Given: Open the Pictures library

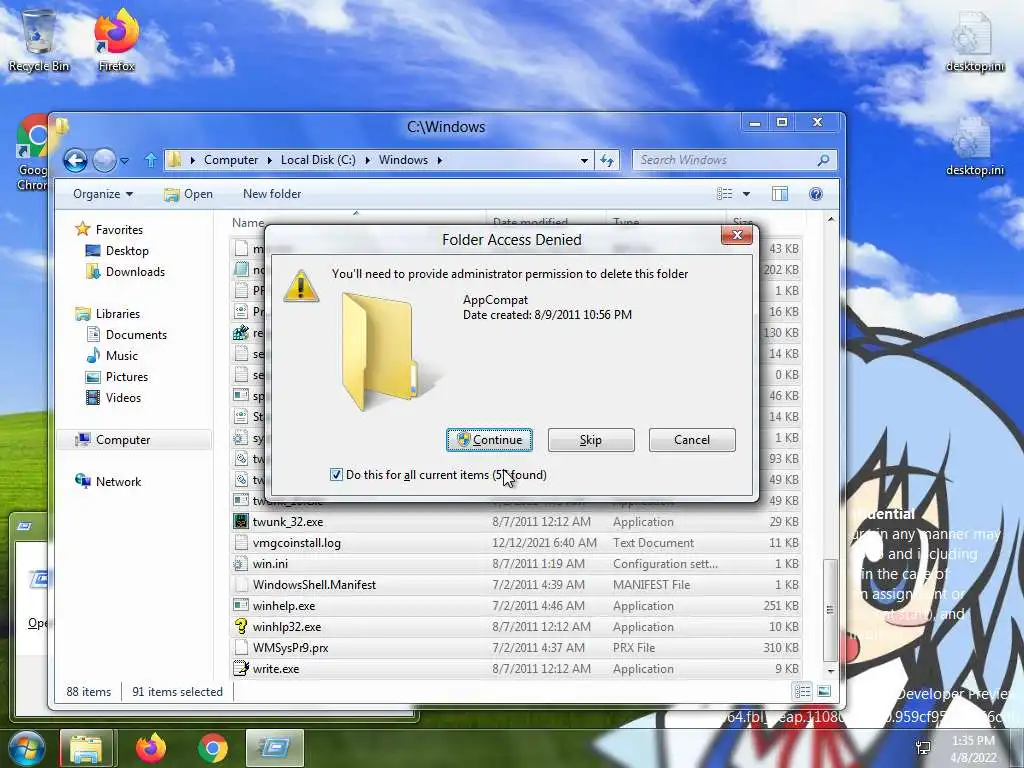Looking at the screenshot, I should (127, 377).
